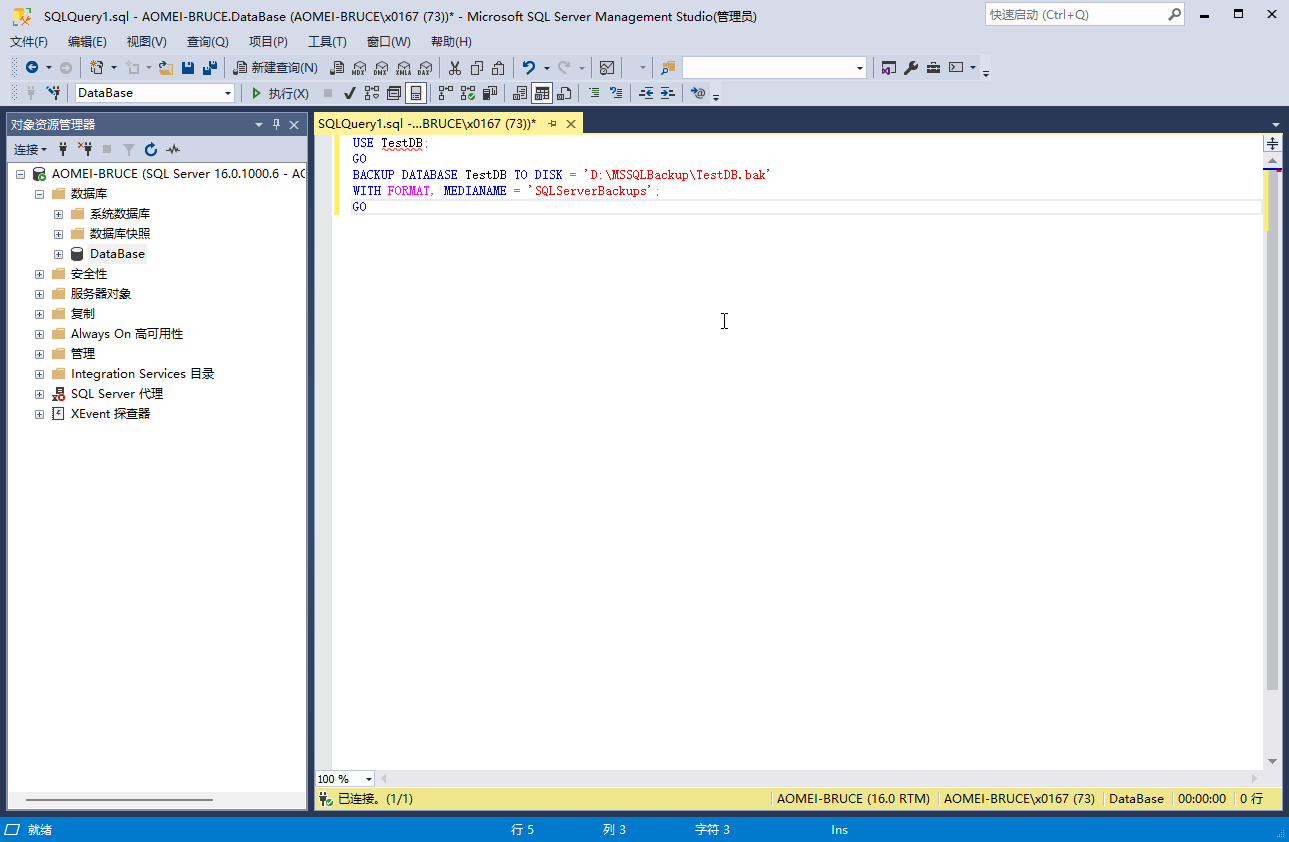Click the copy icon in toolbar
The image size is (1289, 842).
476,67
